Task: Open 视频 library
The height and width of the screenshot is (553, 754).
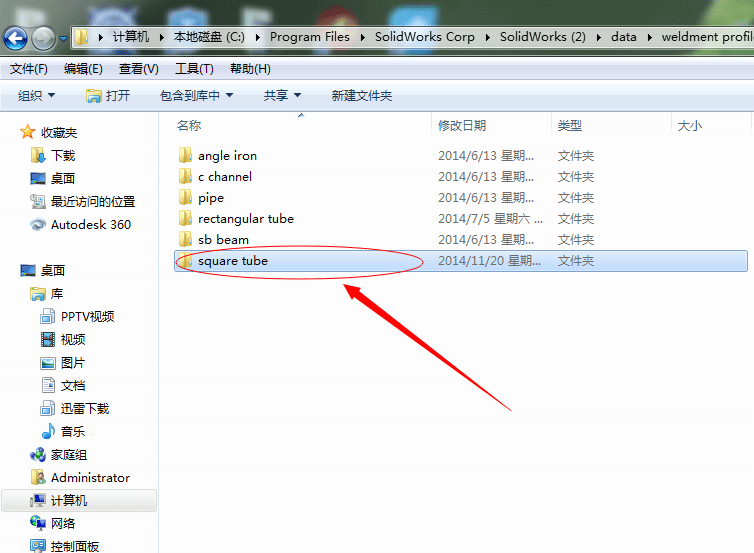Action: coord(63,339)
